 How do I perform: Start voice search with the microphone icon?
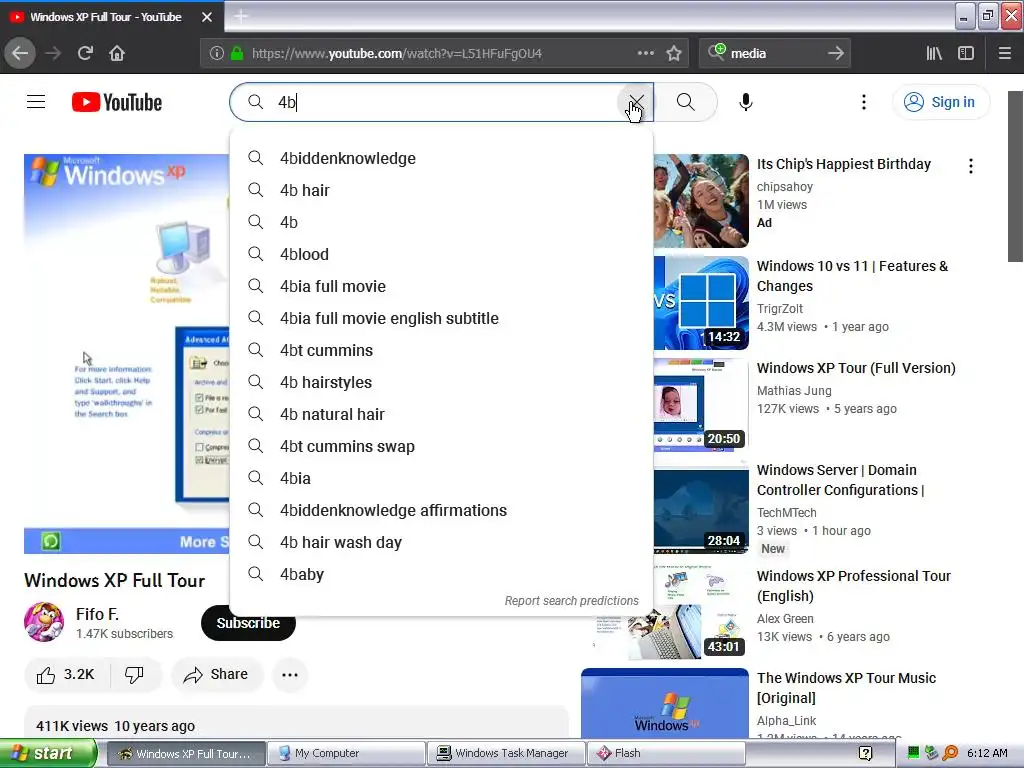746,102
